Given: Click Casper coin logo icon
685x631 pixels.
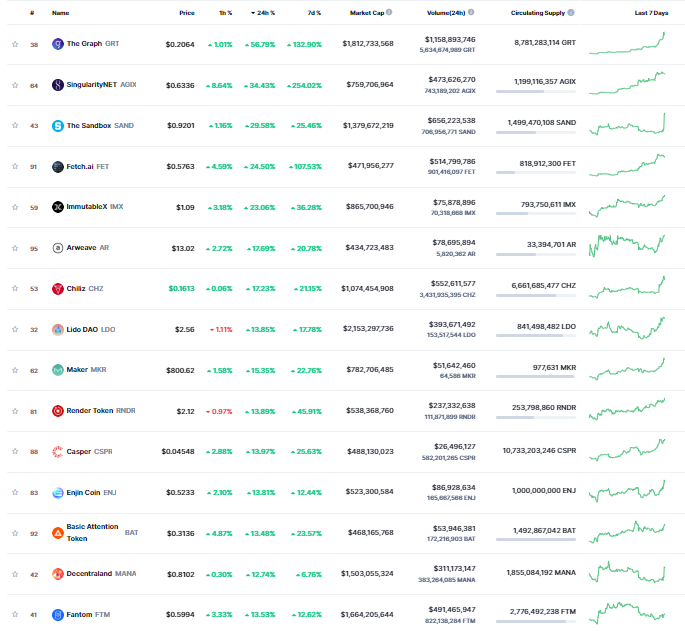Looking at the screenshot, I should click(58, 452).
